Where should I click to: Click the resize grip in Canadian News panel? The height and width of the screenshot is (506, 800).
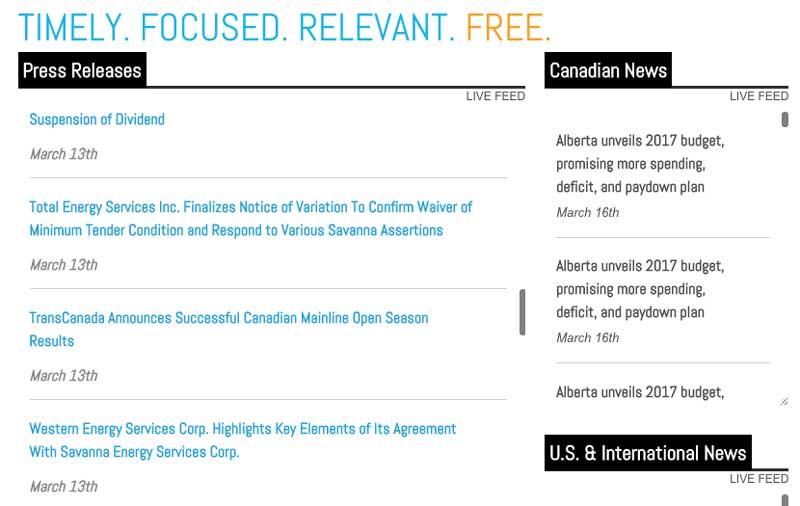[784, 401]
